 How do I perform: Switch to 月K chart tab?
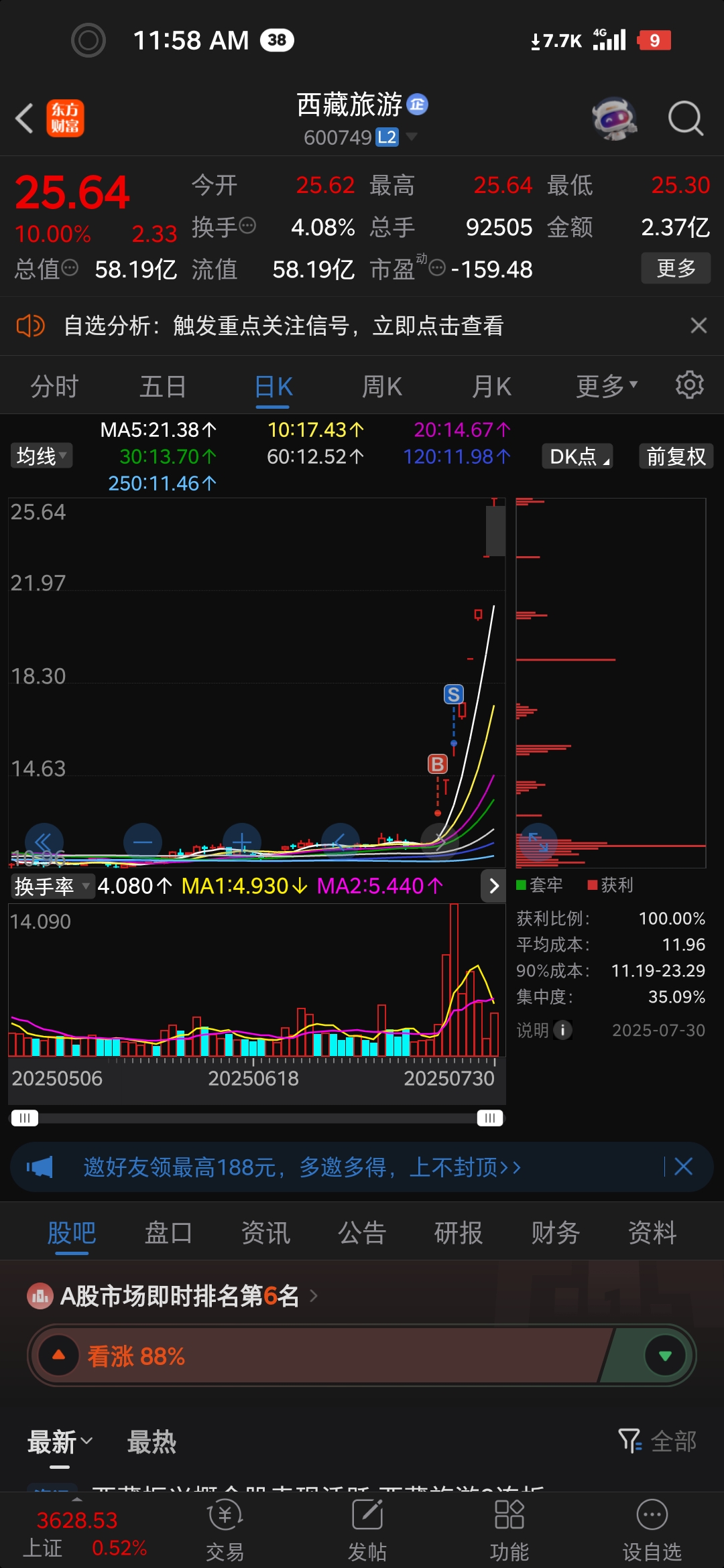point(492,387)
